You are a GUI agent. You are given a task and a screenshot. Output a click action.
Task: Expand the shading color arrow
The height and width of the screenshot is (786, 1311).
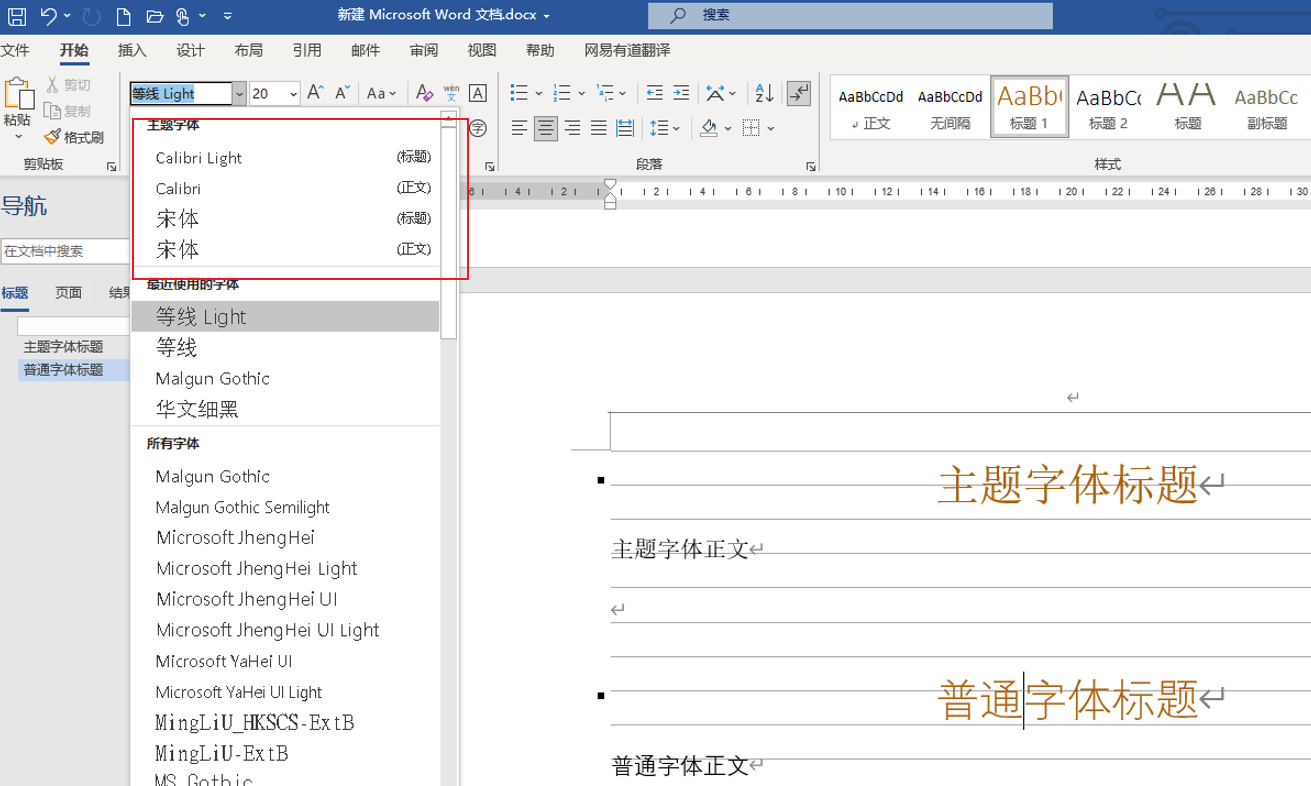729,128
